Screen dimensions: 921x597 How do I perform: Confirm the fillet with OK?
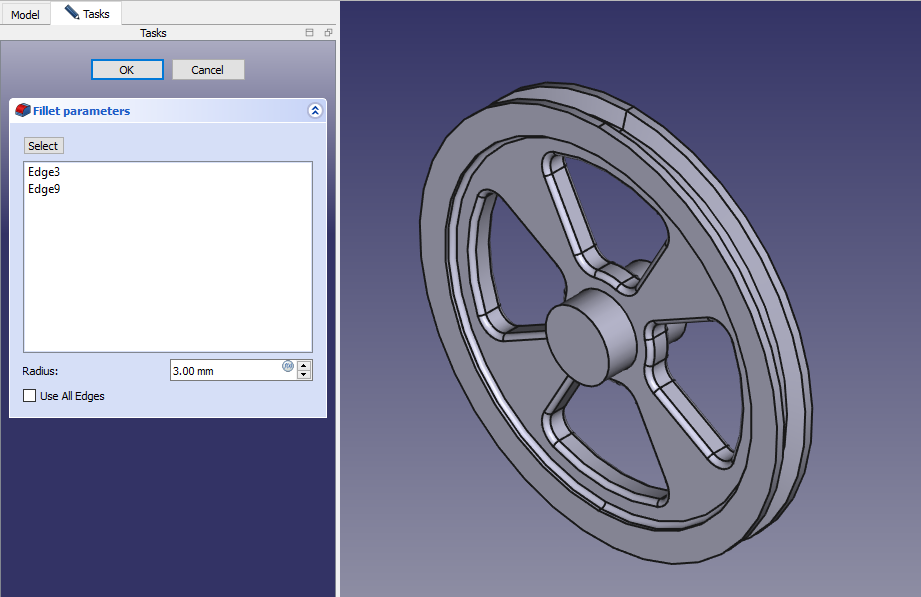pyautogui.click(x=126, y=70)
